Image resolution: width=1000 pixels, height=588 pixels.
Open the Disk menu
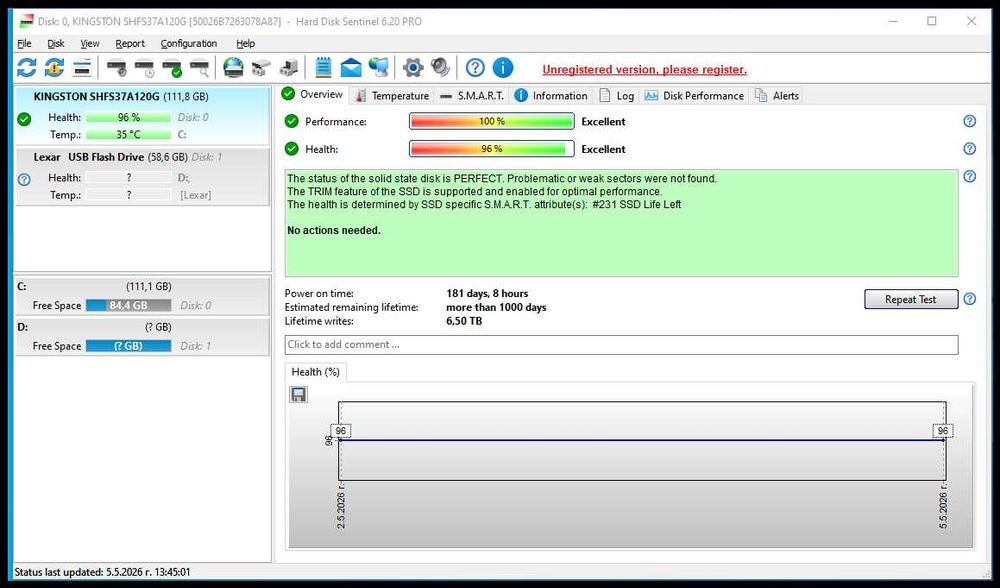[55, 43]
